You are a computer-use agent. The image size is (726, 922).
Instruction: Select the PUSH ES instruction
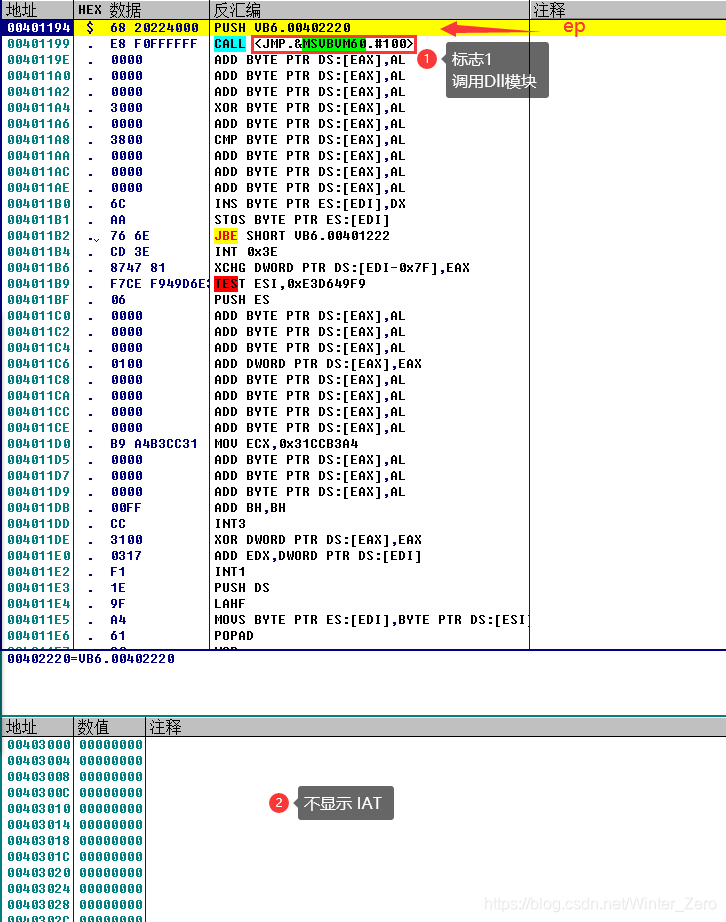pyautogui.click(x=242, y=299)
